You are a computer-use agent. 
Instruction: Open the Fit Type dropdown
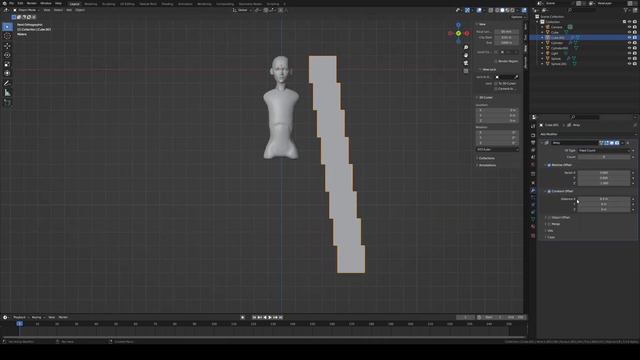tap(604, 151)
